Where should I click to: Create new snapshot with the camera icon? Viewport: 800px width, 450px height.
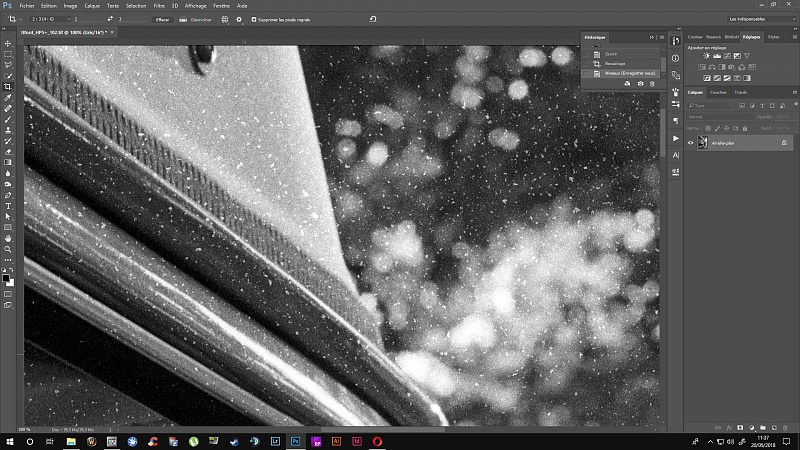pos(640,84)
